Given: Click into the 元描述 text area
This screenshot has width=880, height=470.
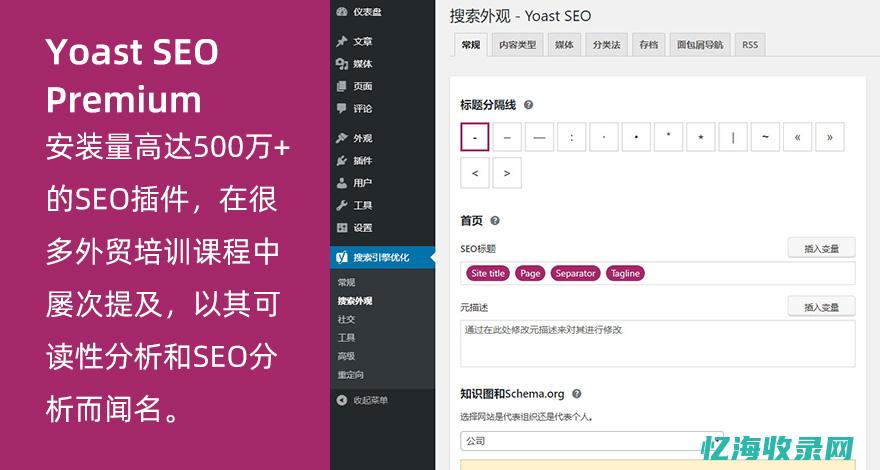Looking at the screenshot, I should coord(658,344).
